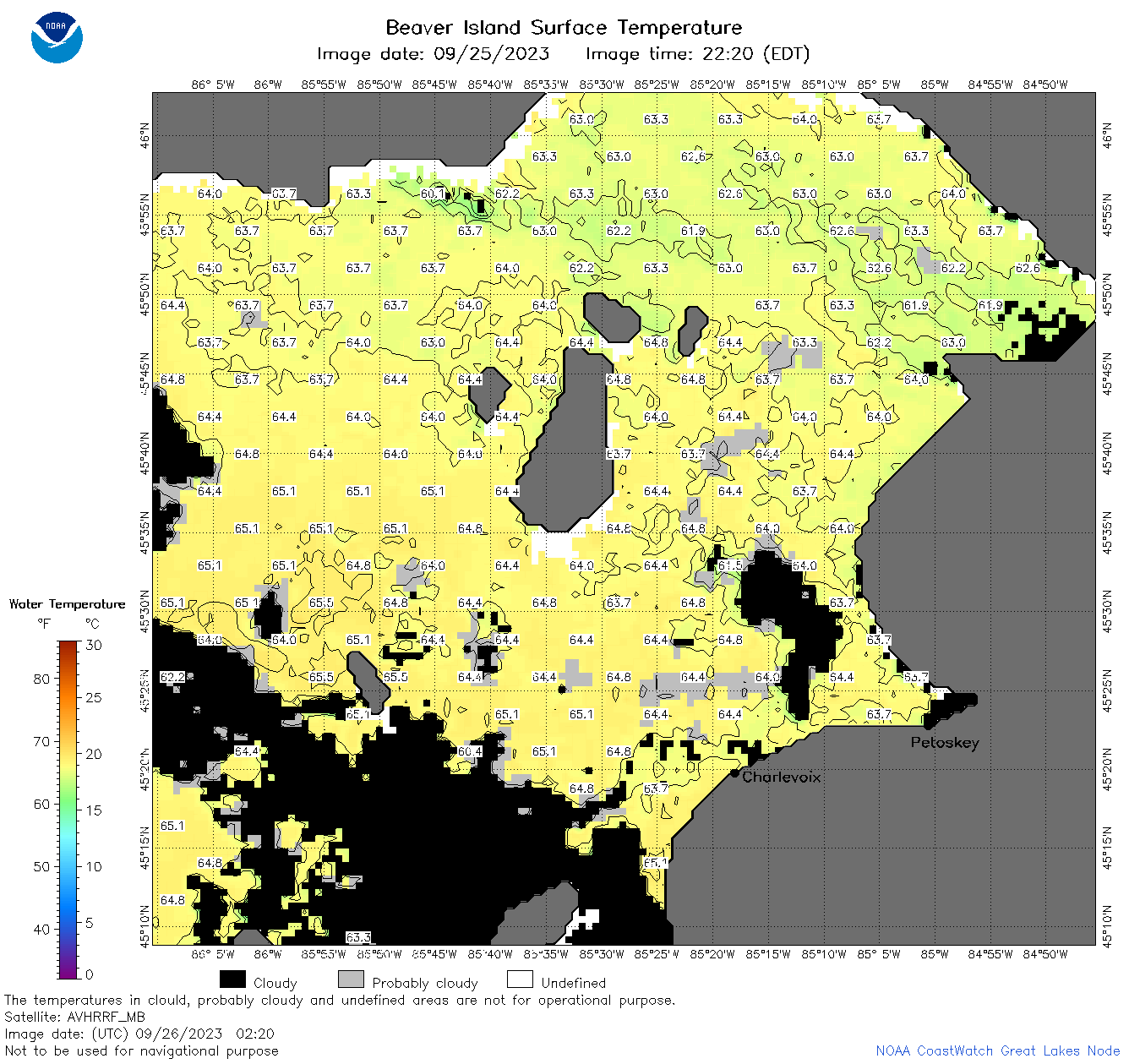This screenshot has width=1129, height=1064.
Task: Click the 61.5 temperature reading on the map
Action: [730, 565]
